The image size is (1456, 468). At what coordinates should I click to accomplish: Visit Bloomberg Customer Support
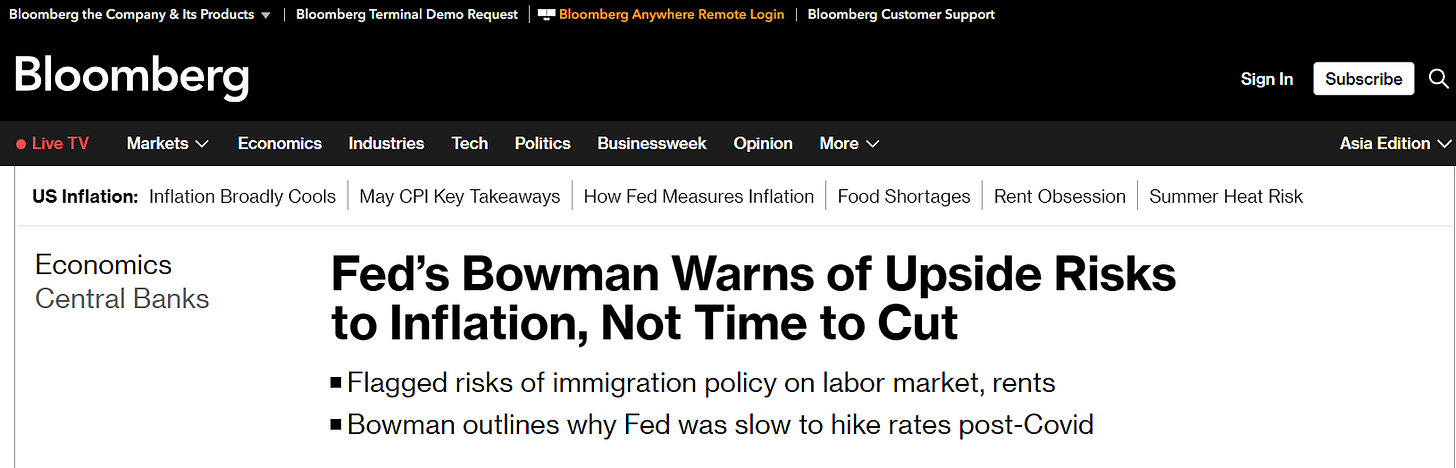pos(901,15)
